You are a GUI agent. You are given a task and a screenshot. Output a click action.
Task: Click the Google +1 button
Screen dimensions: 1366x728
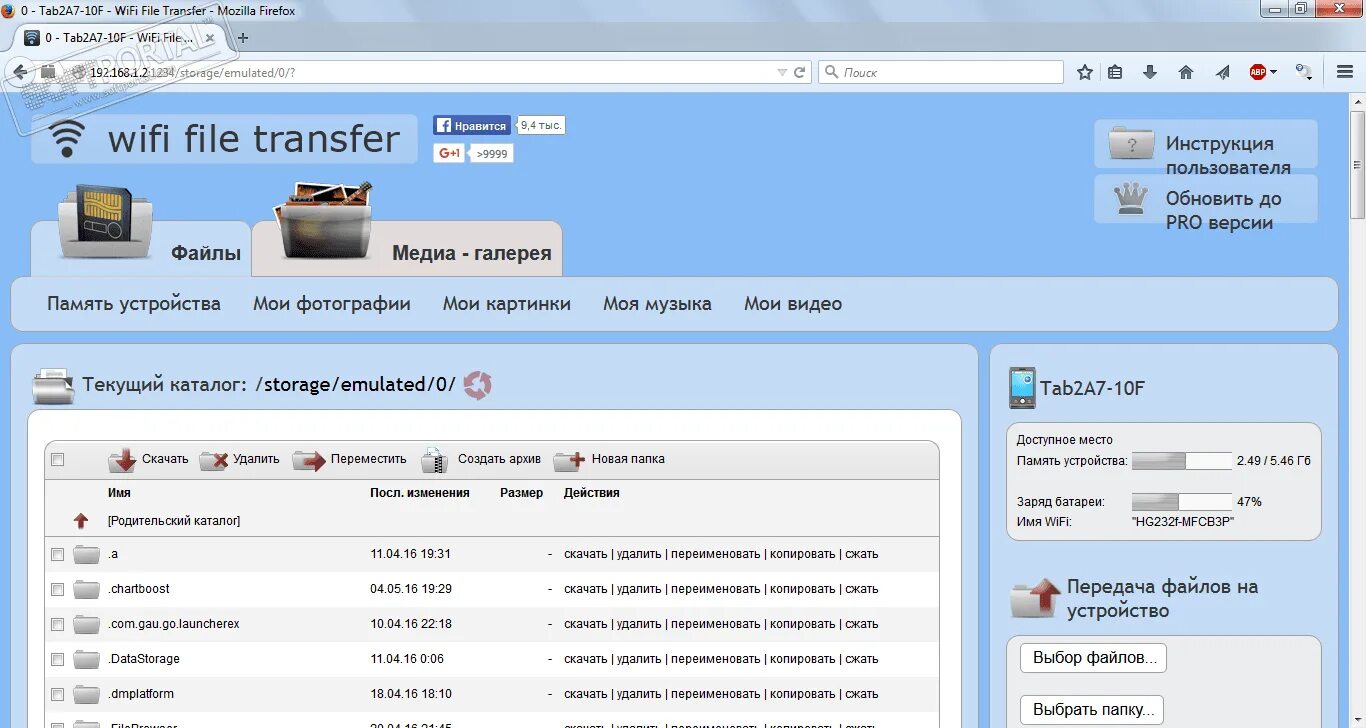point(449,153)
